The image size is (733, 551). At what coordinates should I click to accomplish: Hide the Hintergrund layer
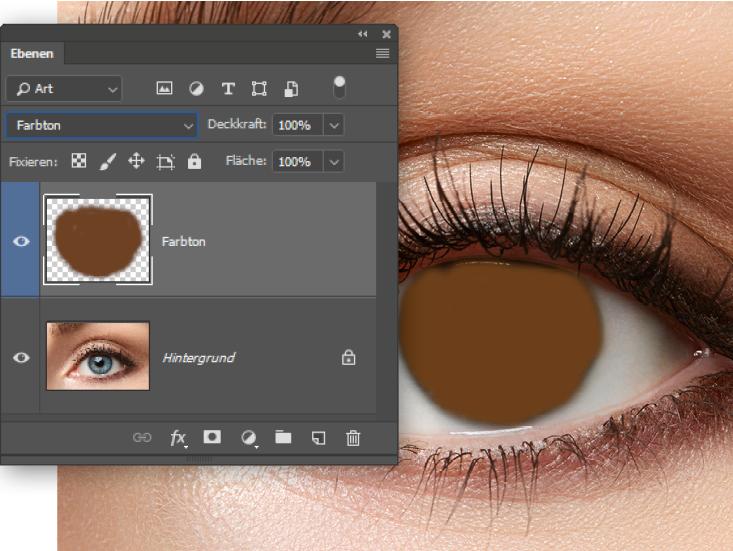(21, 357)
